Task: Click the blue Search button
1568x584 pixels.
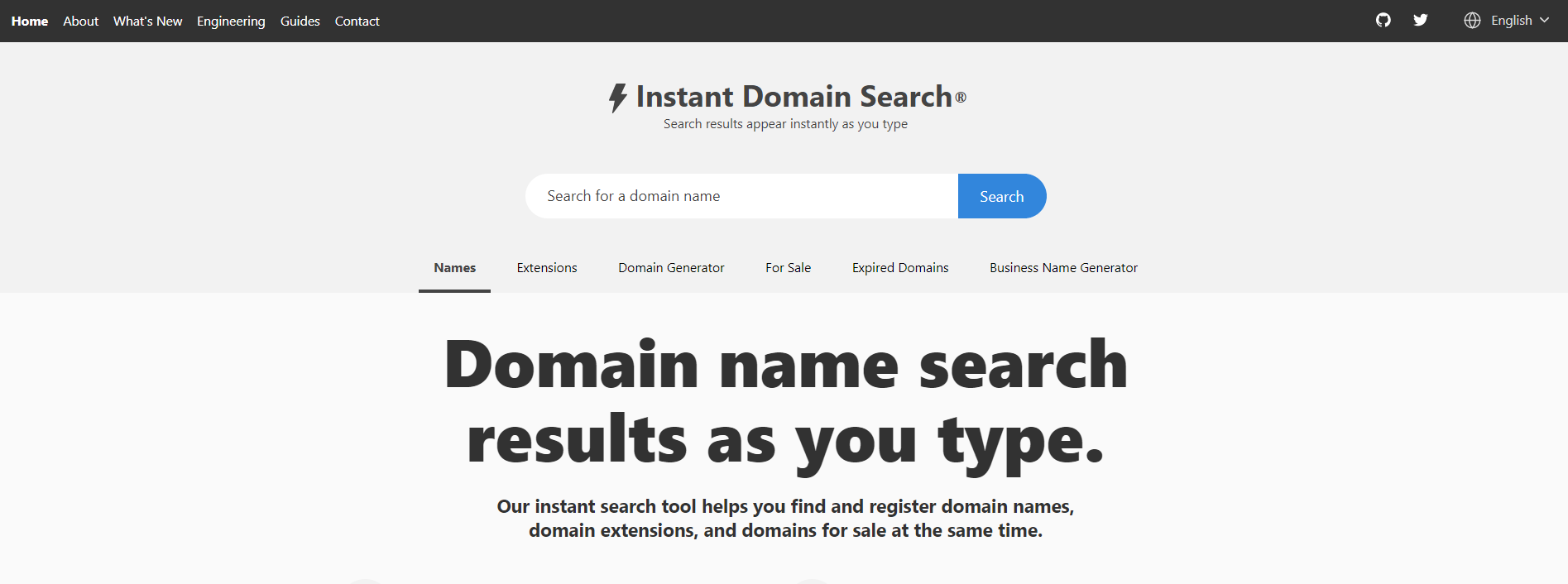Action: coord(1002,196)
